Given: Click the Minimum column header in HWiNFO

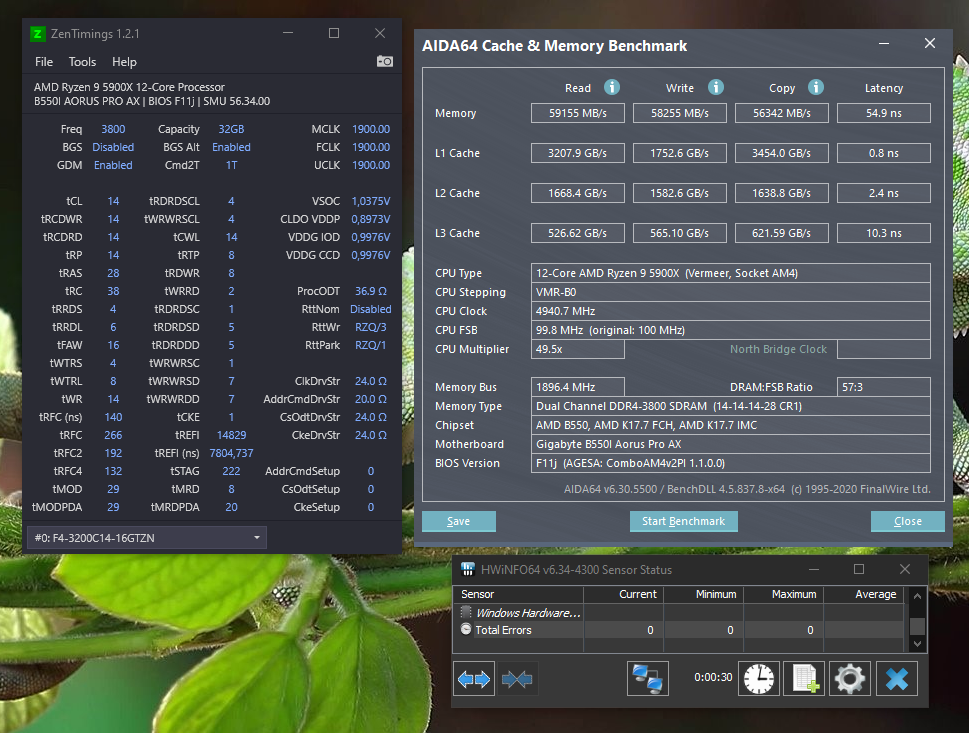Looking at the screenshot, I should (x=703, y=594).
